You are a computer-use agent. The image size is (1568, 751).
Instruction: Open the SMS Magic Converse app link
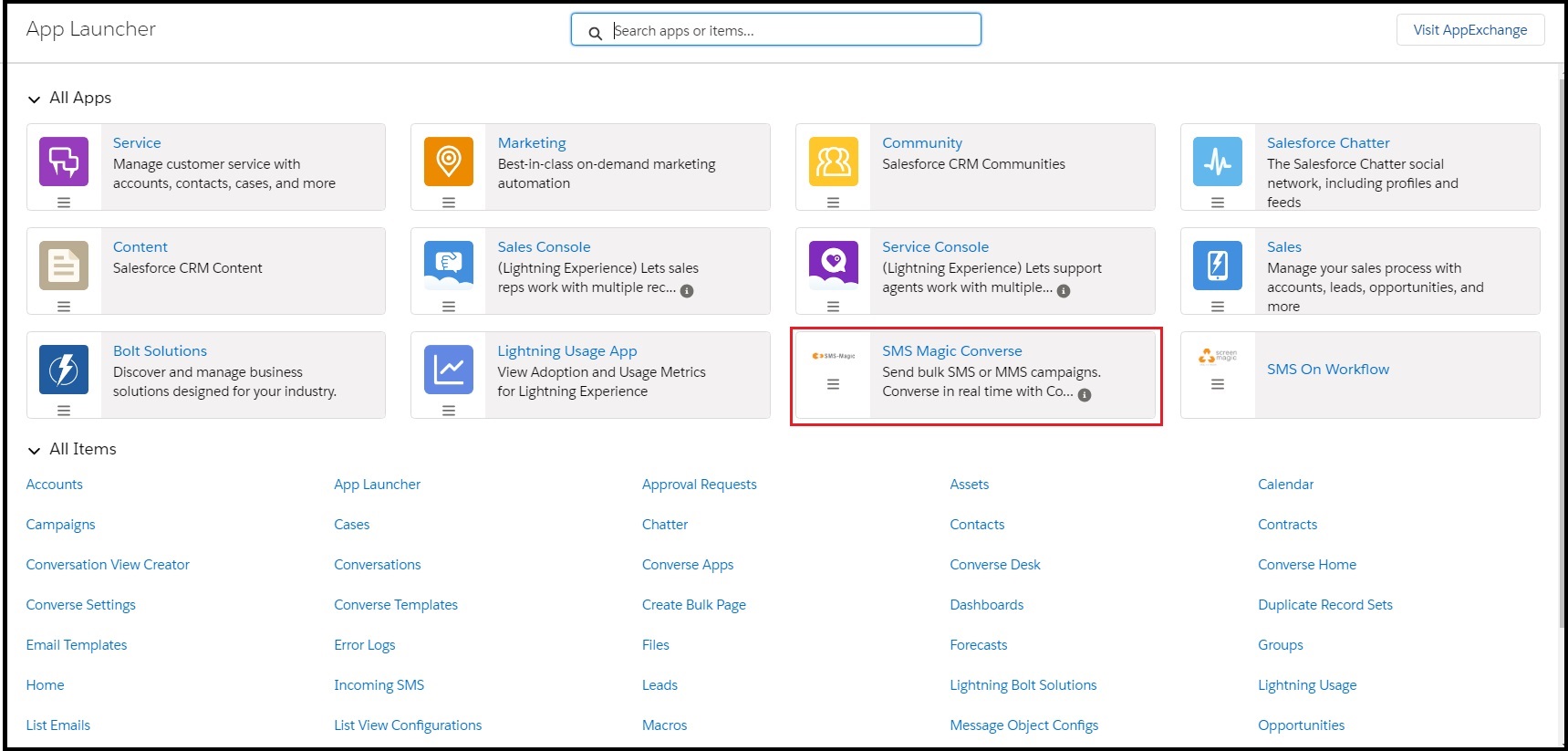tap(952, 351)
